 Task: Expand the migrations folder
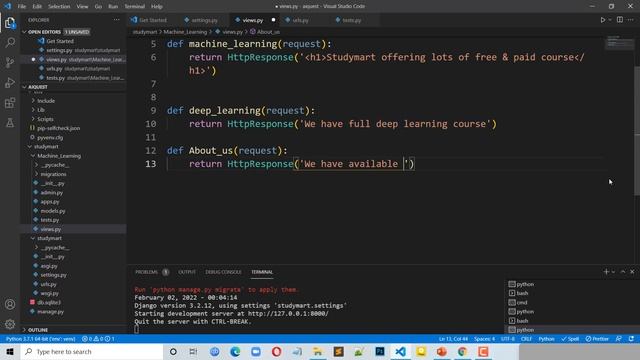point(53,174)
